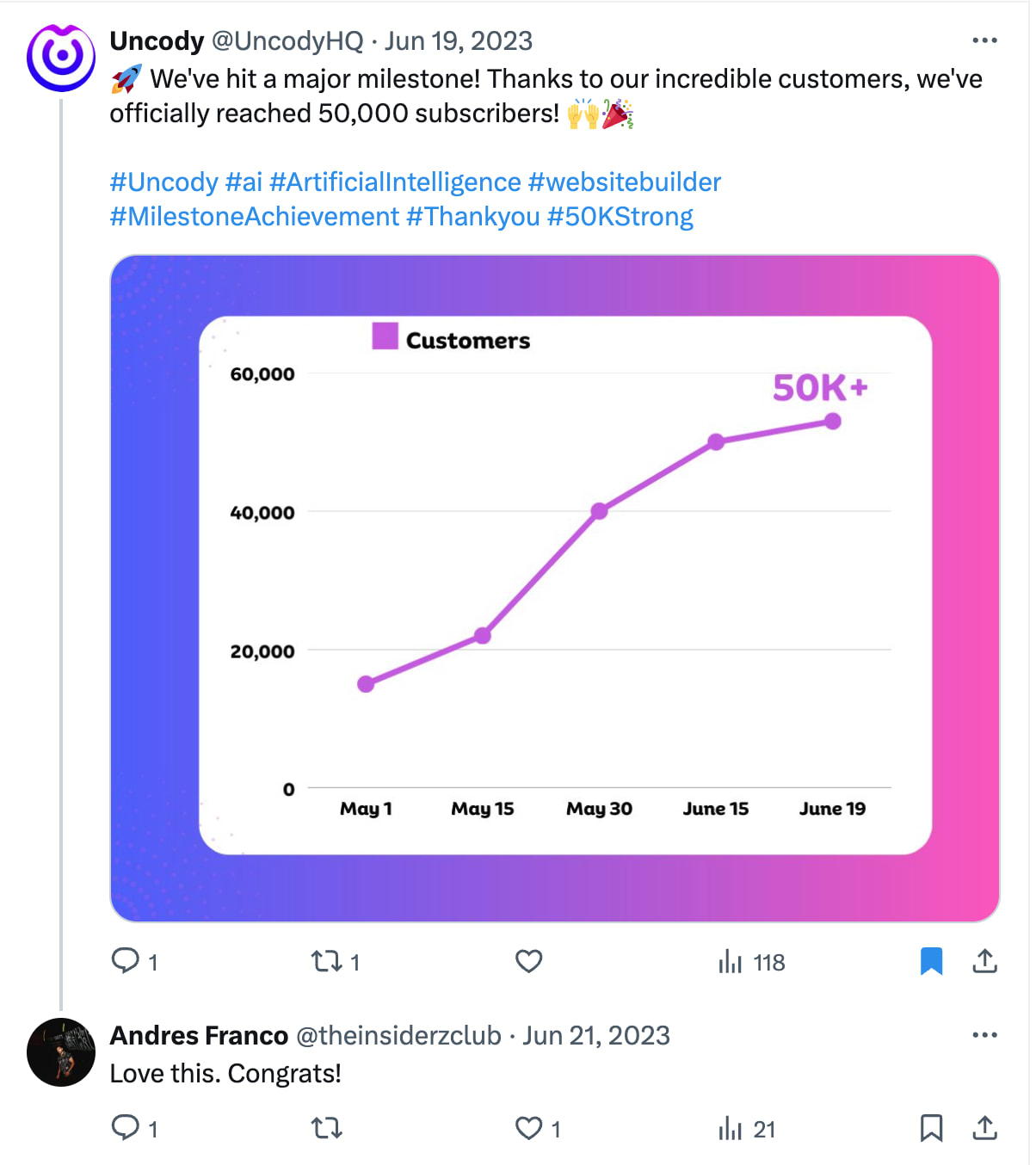
Task: Share the Uncody tweet
Action: (x=984, y=961)
